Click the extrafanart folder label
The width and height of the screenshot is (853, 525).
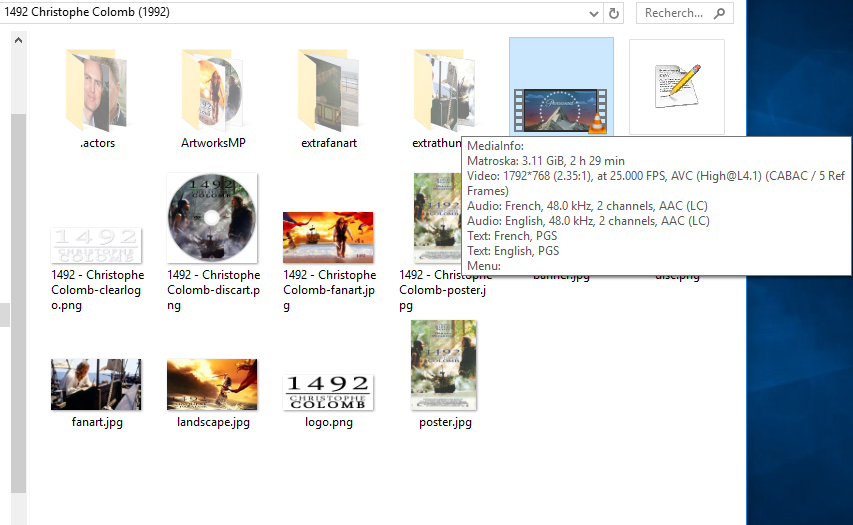(329, 143)
